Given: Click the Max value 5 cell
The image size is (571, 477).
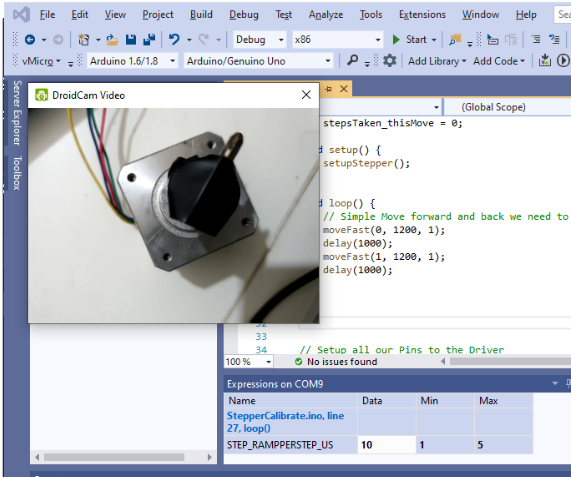Looking at the screenshot, I should 504,445.
